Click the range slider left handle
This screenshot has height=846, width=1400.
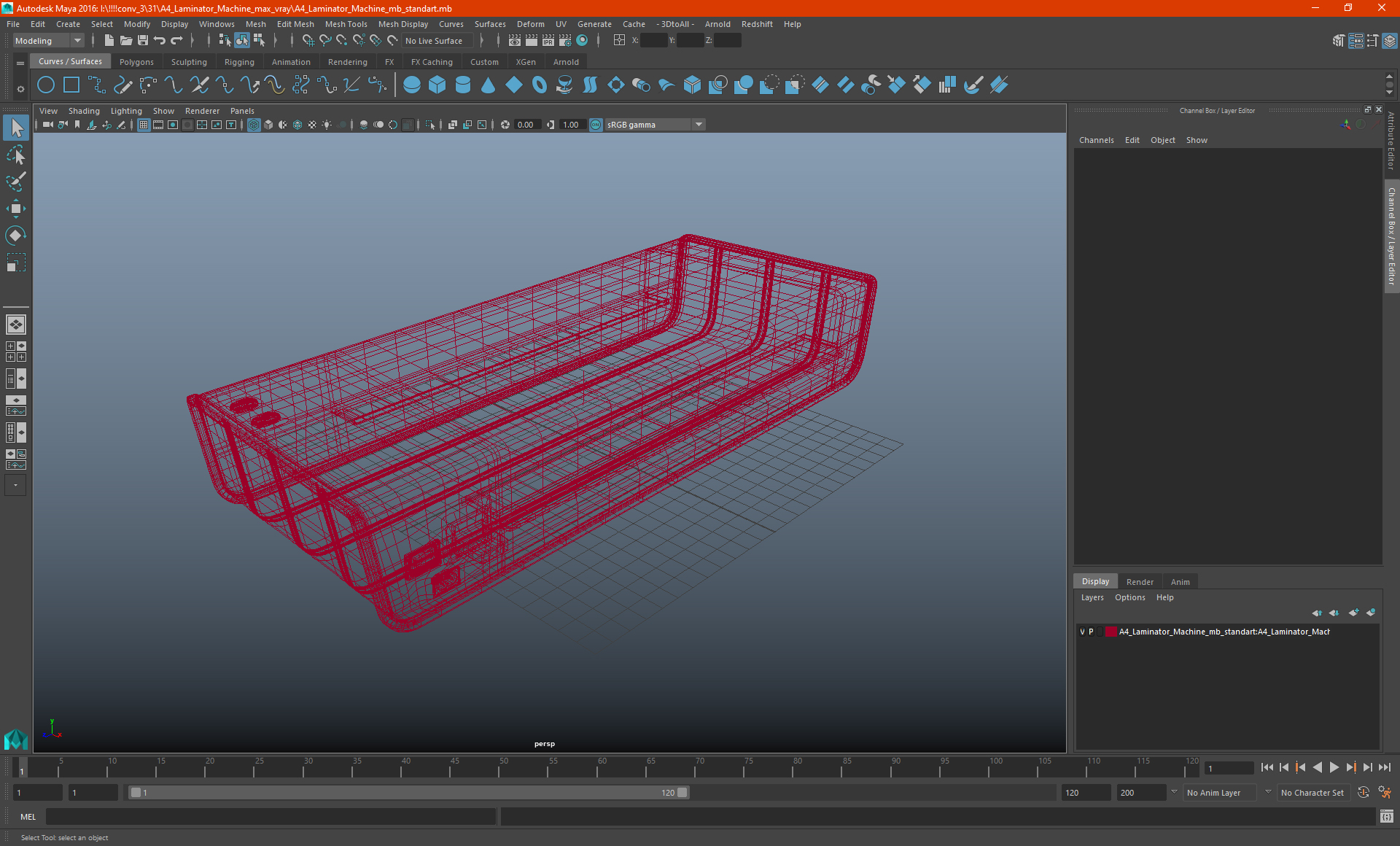tap(136, 793)
